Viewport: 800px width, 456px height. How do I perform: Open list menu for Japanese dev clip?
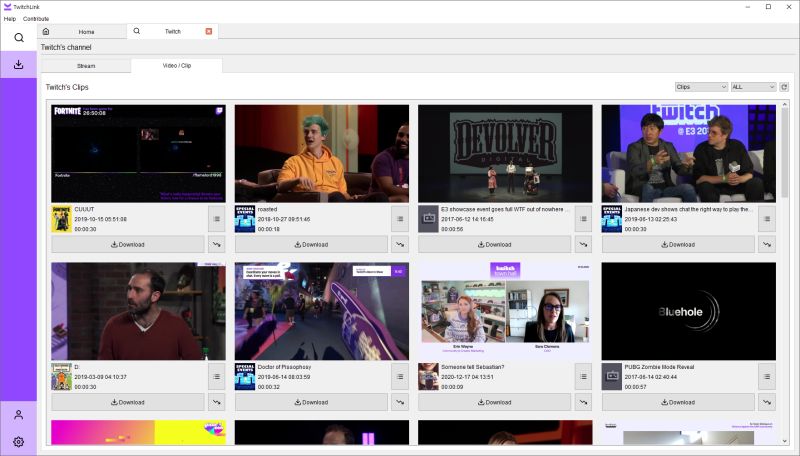tap(767, 219)
